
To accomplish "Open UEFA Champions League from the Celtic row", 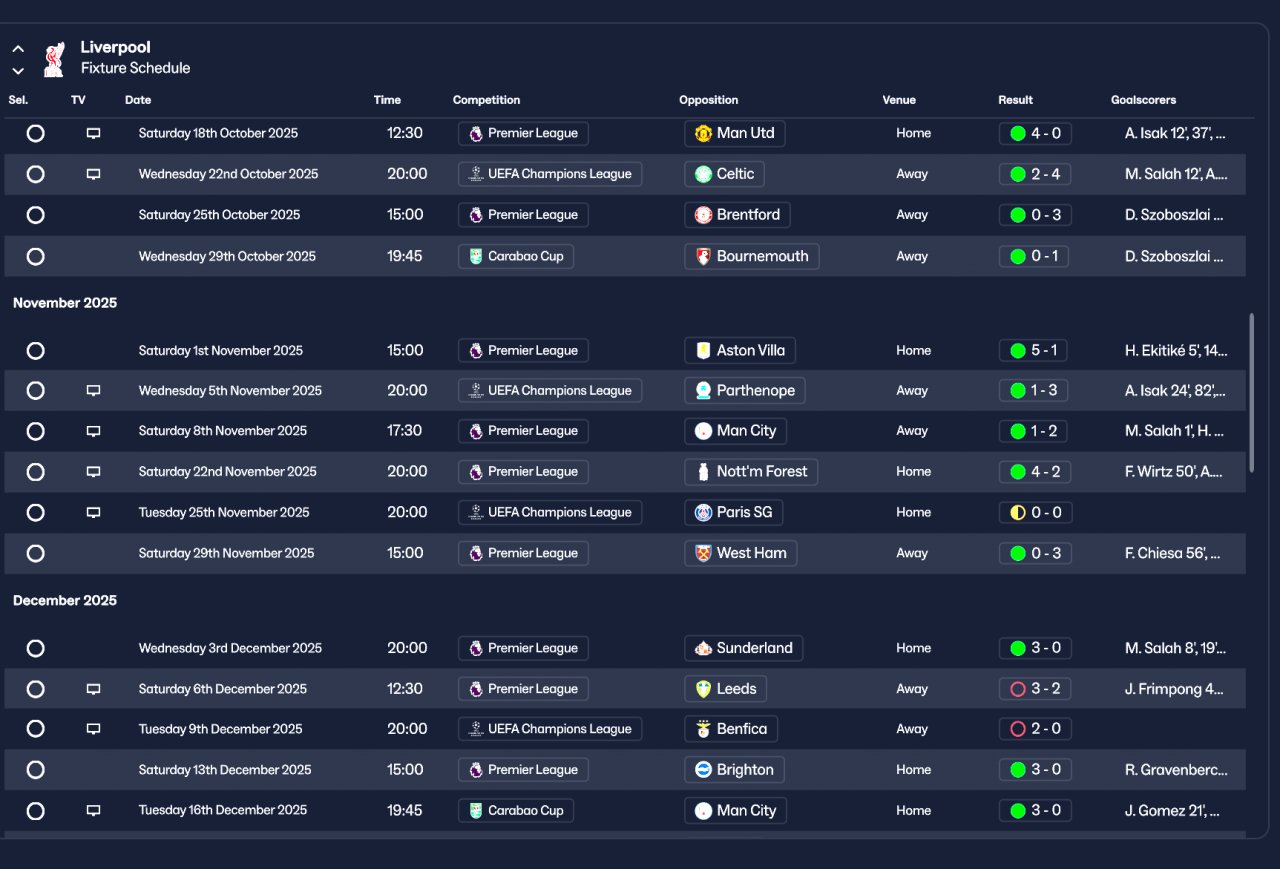I will click(x=550, y=174).
